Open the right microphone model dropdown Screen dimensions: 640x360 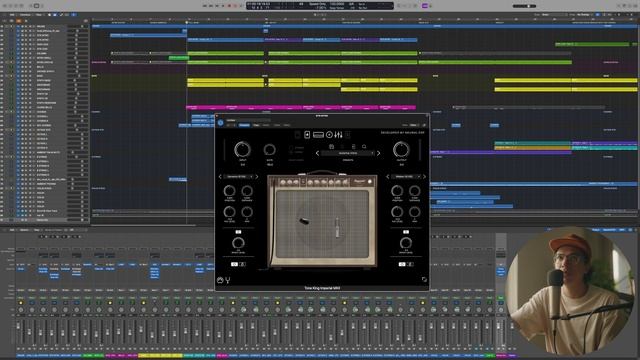pos(406,177)
